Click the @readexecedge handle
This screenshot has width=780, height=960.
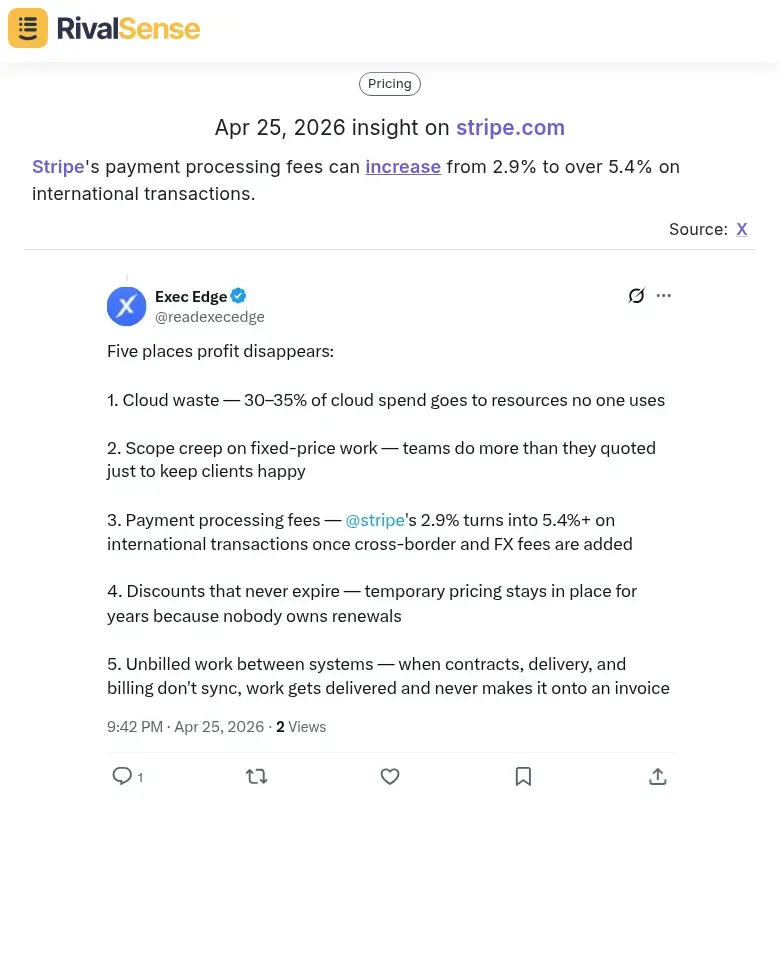[x=209, y=316]
